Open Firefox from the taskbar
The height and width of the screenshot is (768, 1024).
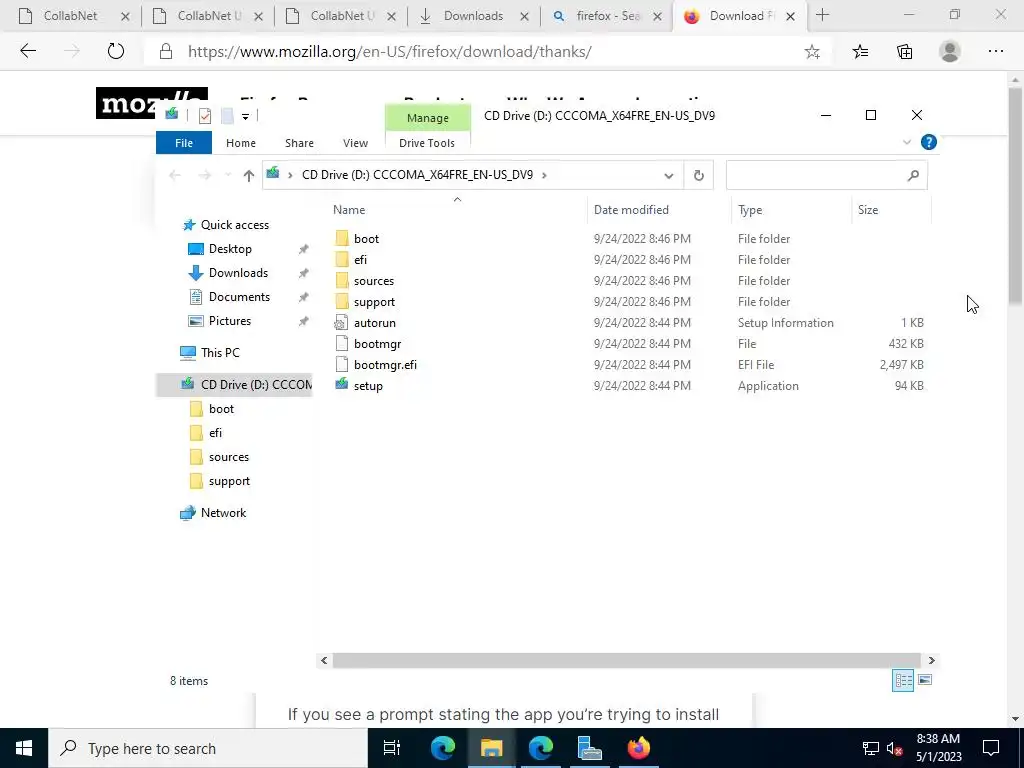pyautogui.click(x=638, y=748)
